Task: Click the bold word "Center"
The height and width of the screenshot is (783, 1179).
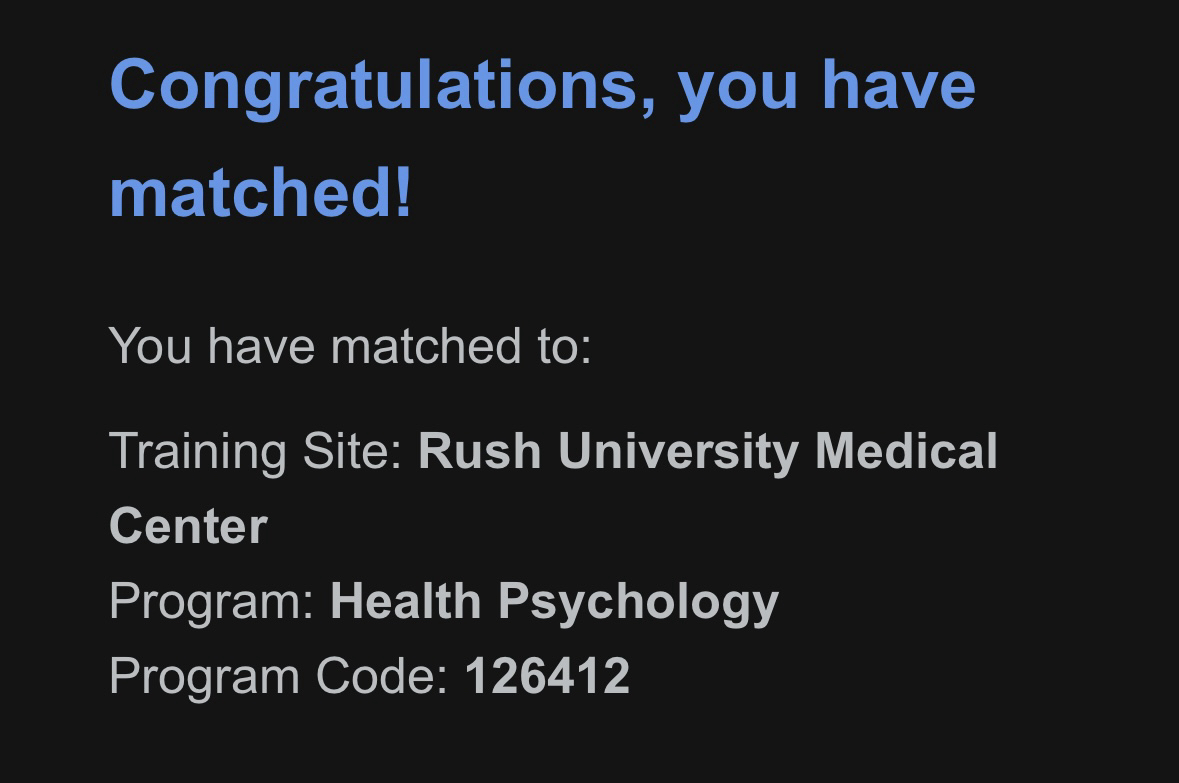Action: tap(188, 526)
